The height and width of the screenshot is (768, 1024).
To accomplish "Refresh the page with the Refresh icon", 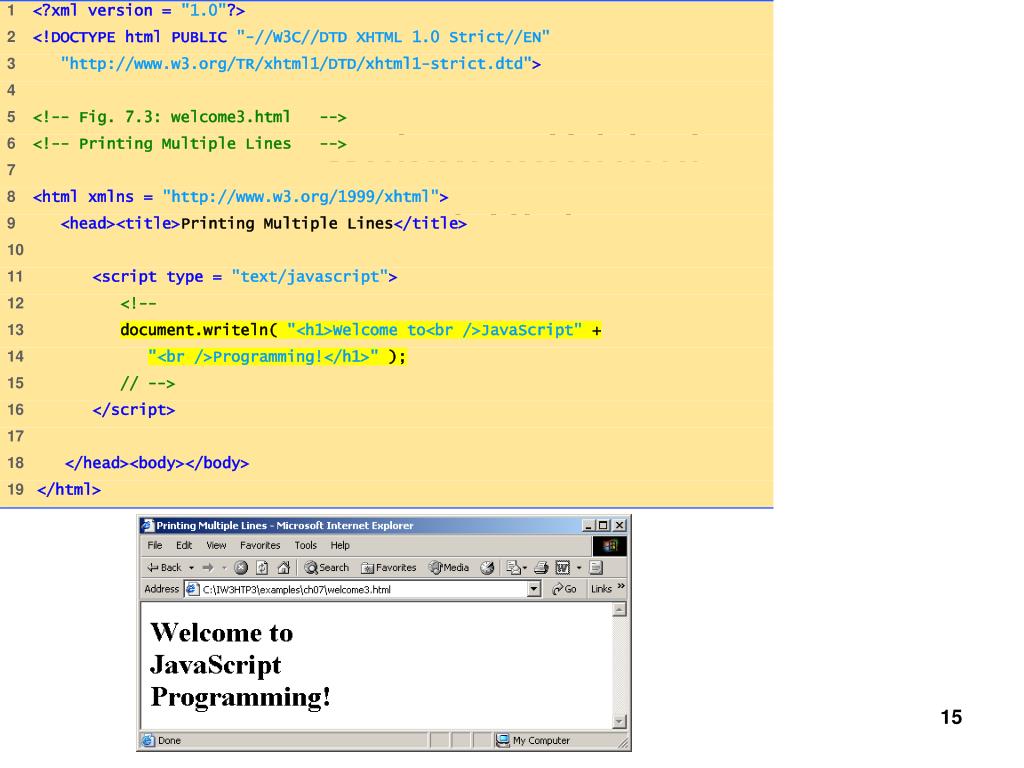I will (x=262, y=568).
